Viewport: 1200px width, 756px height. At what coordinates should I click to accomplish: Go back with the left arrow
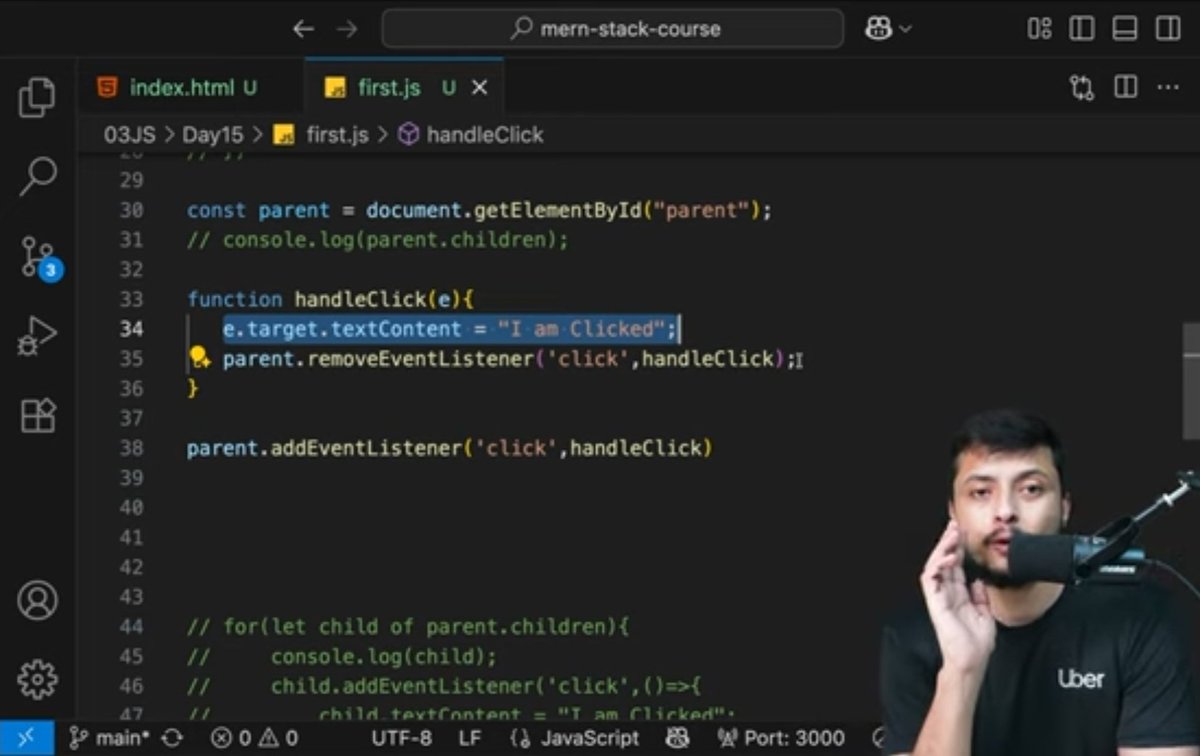click(x=303, y=29)
